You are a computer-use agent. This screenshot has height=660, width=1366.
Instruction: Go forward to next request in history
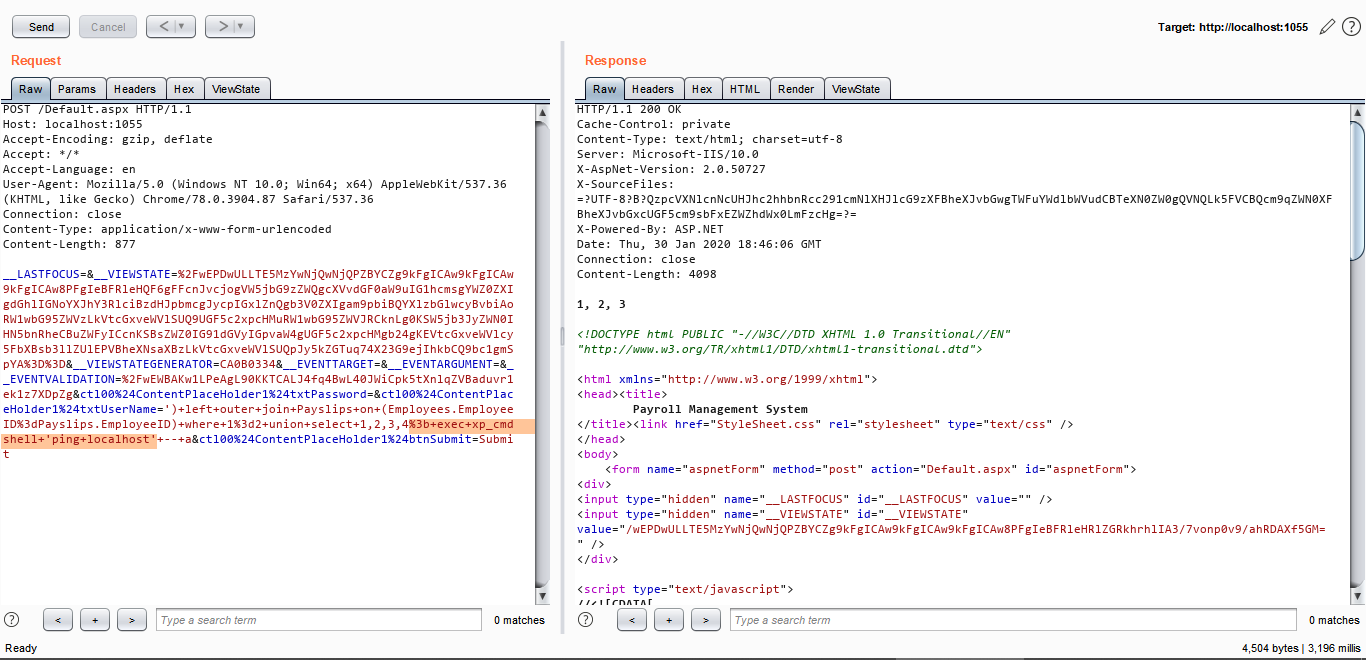[221, 27]
